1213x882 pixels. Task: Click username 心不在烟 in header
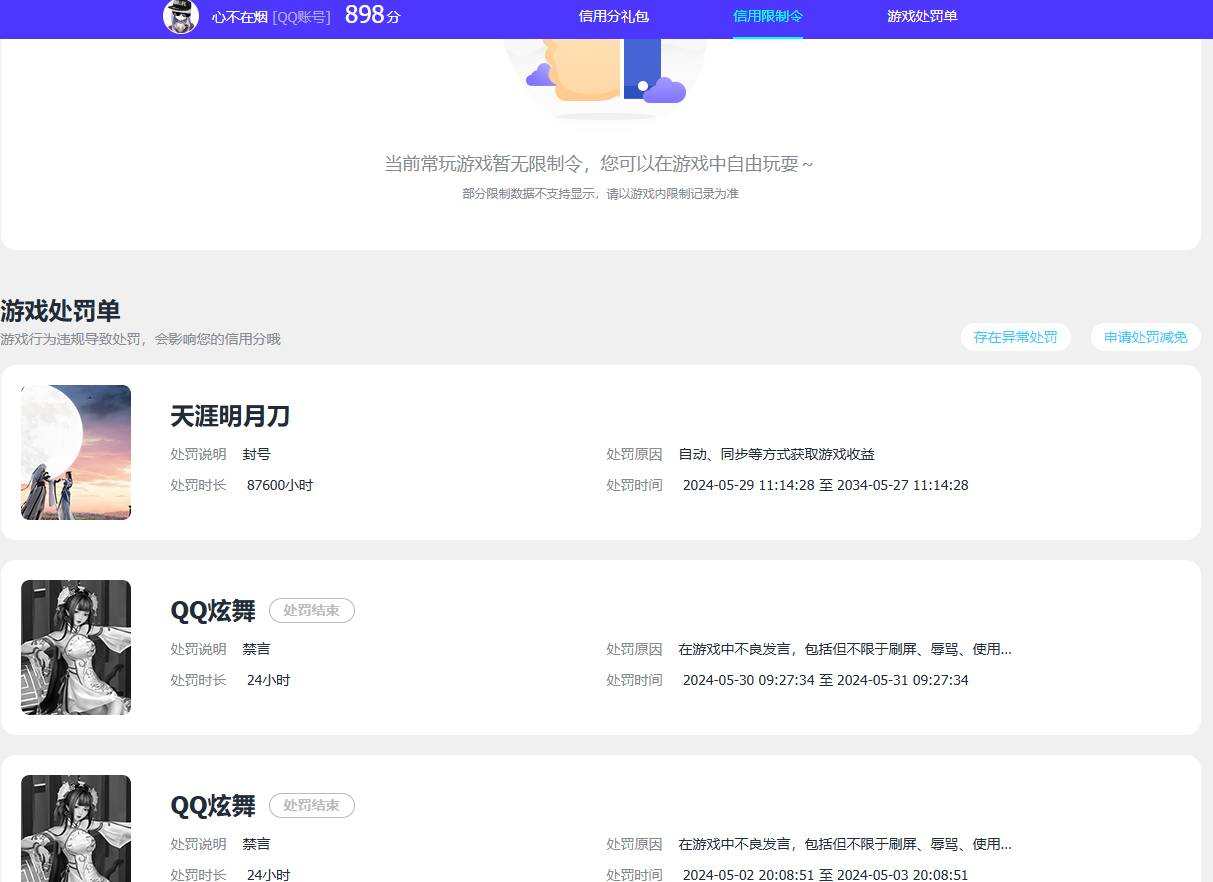click(x=240, y=17)
